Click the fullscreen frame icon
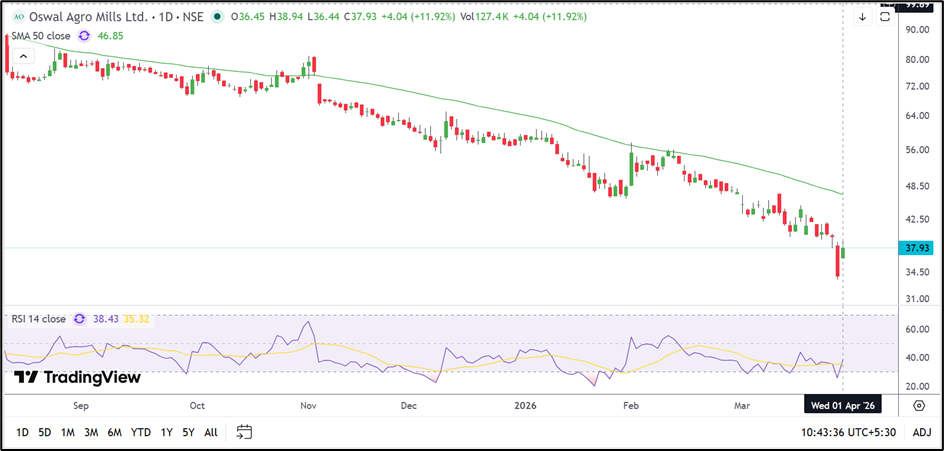Image resolution: width=944 pixels, height=451 pixels. (885, 17)
